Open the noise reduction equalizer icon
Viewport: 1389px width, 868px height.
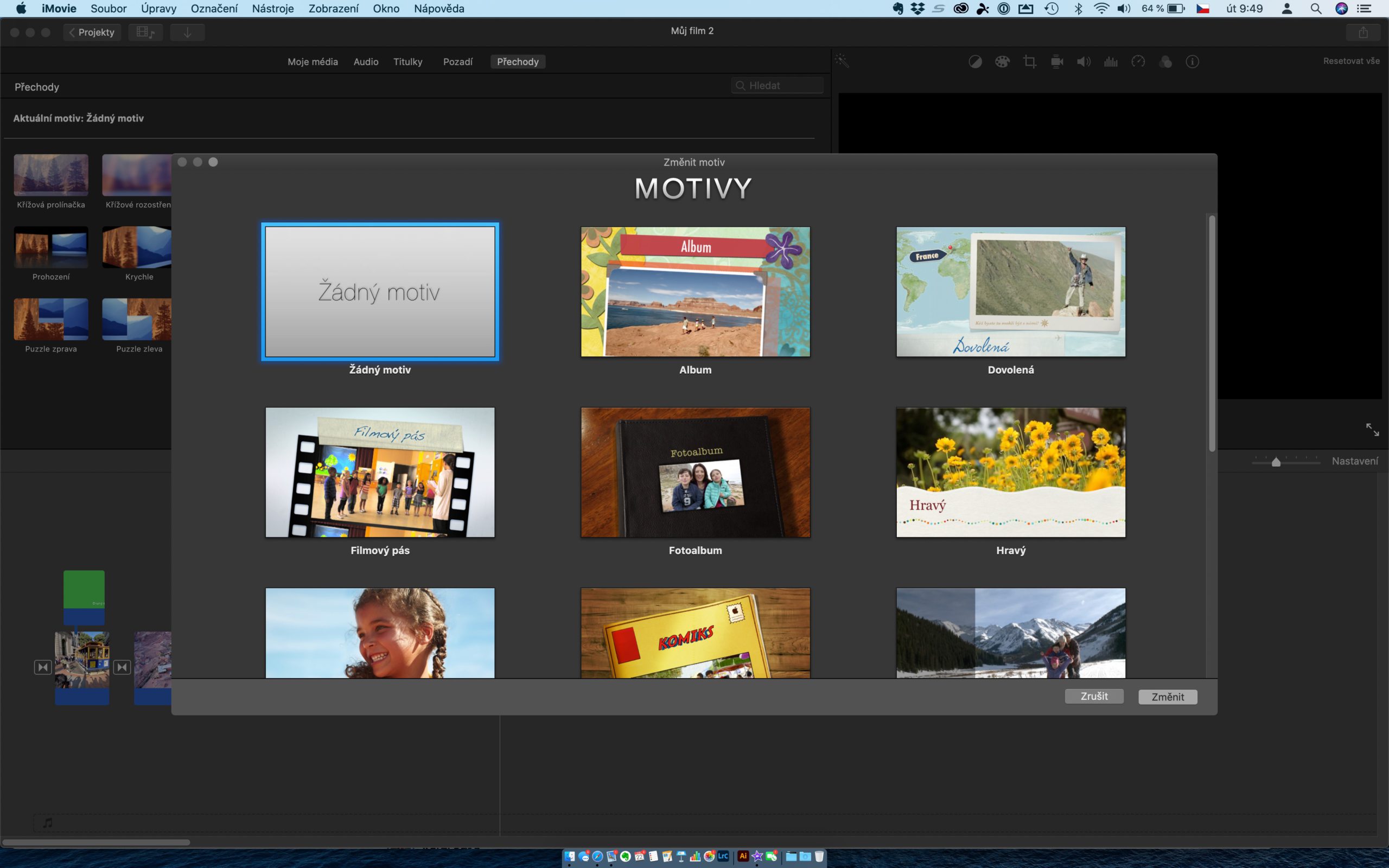pos(1111,61)
